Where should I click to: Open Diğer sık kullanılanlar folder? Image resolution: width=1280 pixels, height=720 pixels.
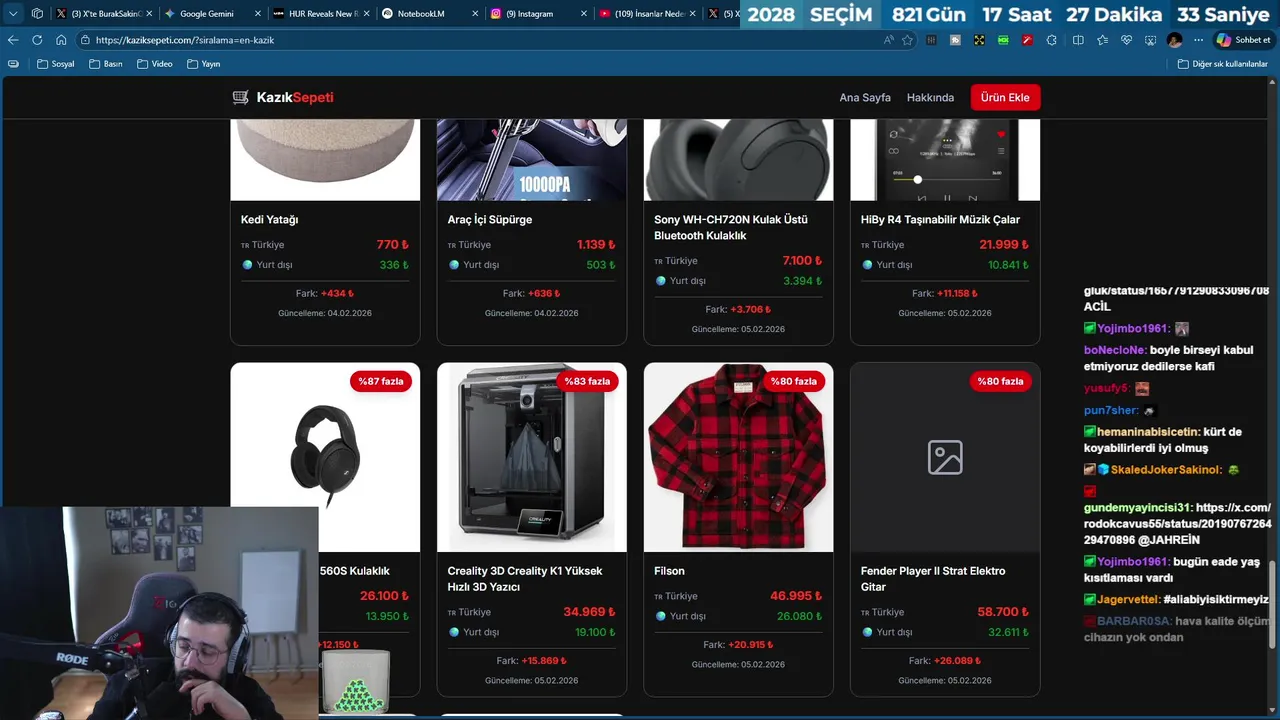click(1222, 64)
